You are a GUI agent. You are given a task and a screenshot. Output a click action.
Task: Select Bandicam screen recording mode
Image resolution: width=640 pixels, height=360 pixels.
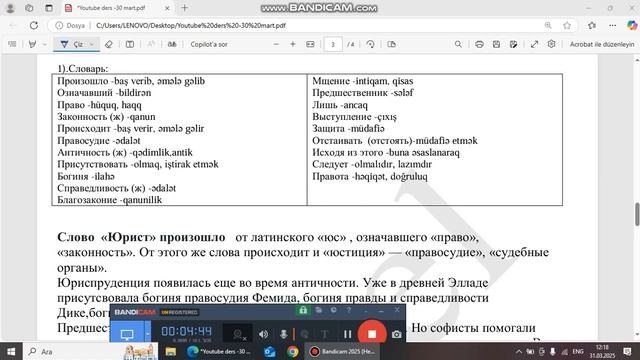tap(127, 334)
